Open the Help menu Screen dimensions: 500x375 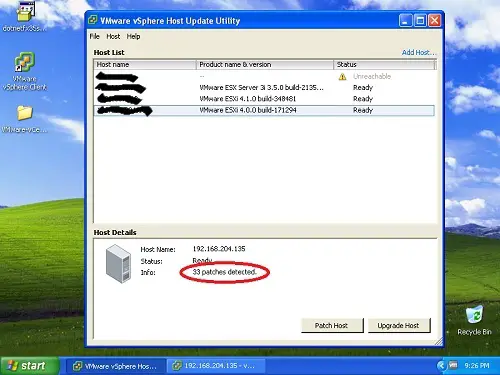[133, 36]
